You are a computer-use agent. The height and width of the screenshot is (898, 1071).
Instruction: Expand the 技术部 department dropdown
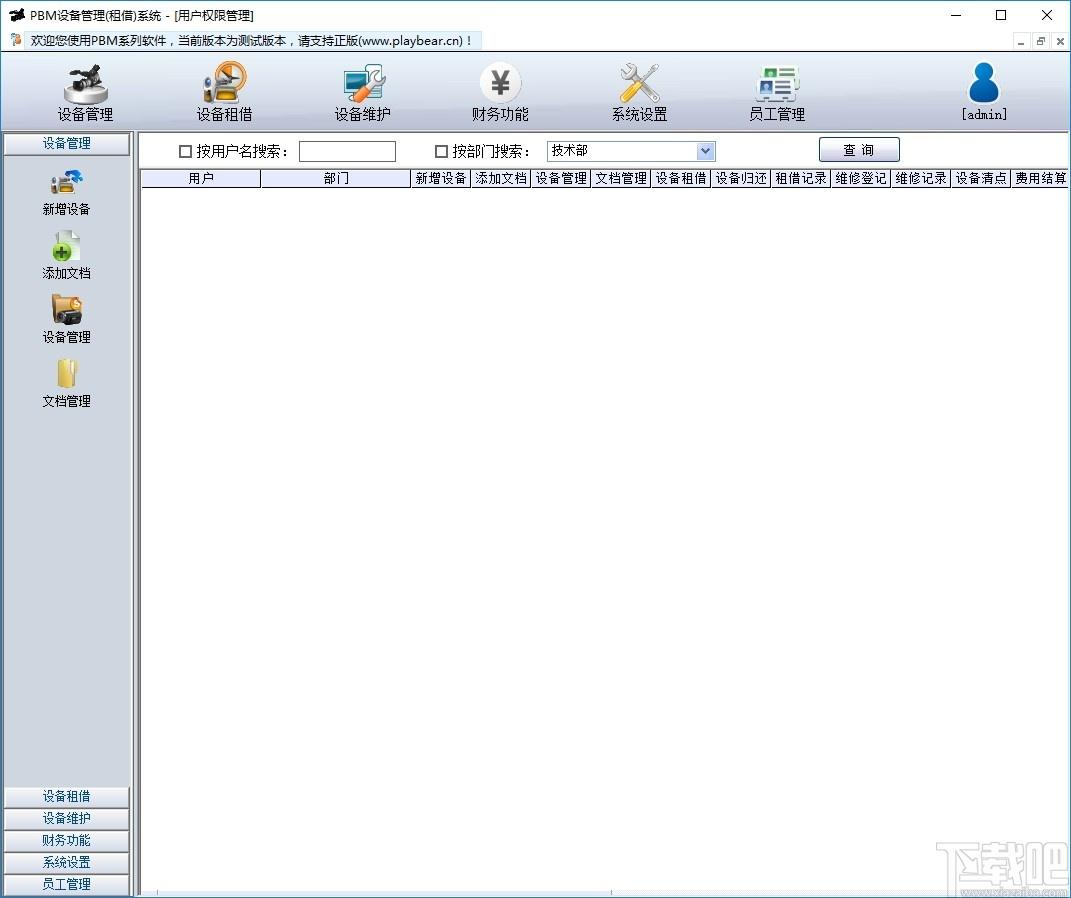click(x=706, y=151)
